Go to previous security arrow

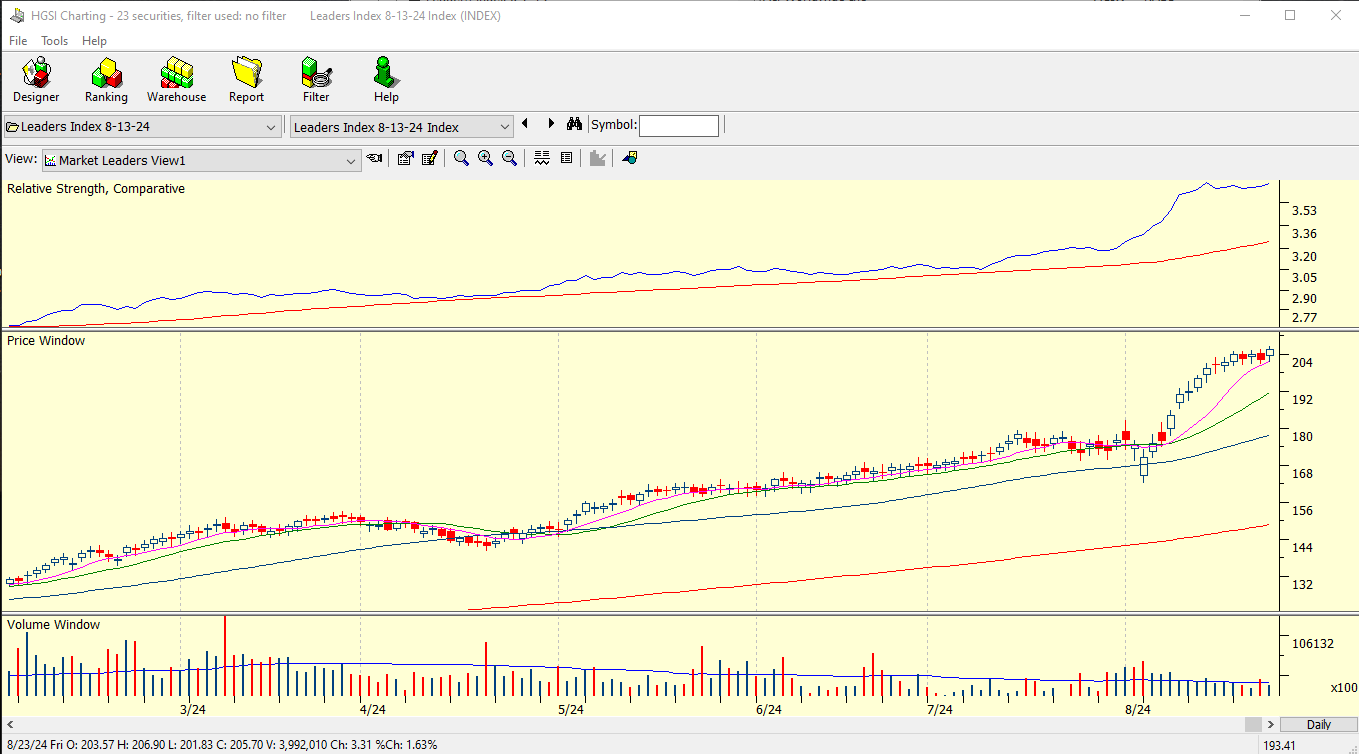(x=525, y=124)
